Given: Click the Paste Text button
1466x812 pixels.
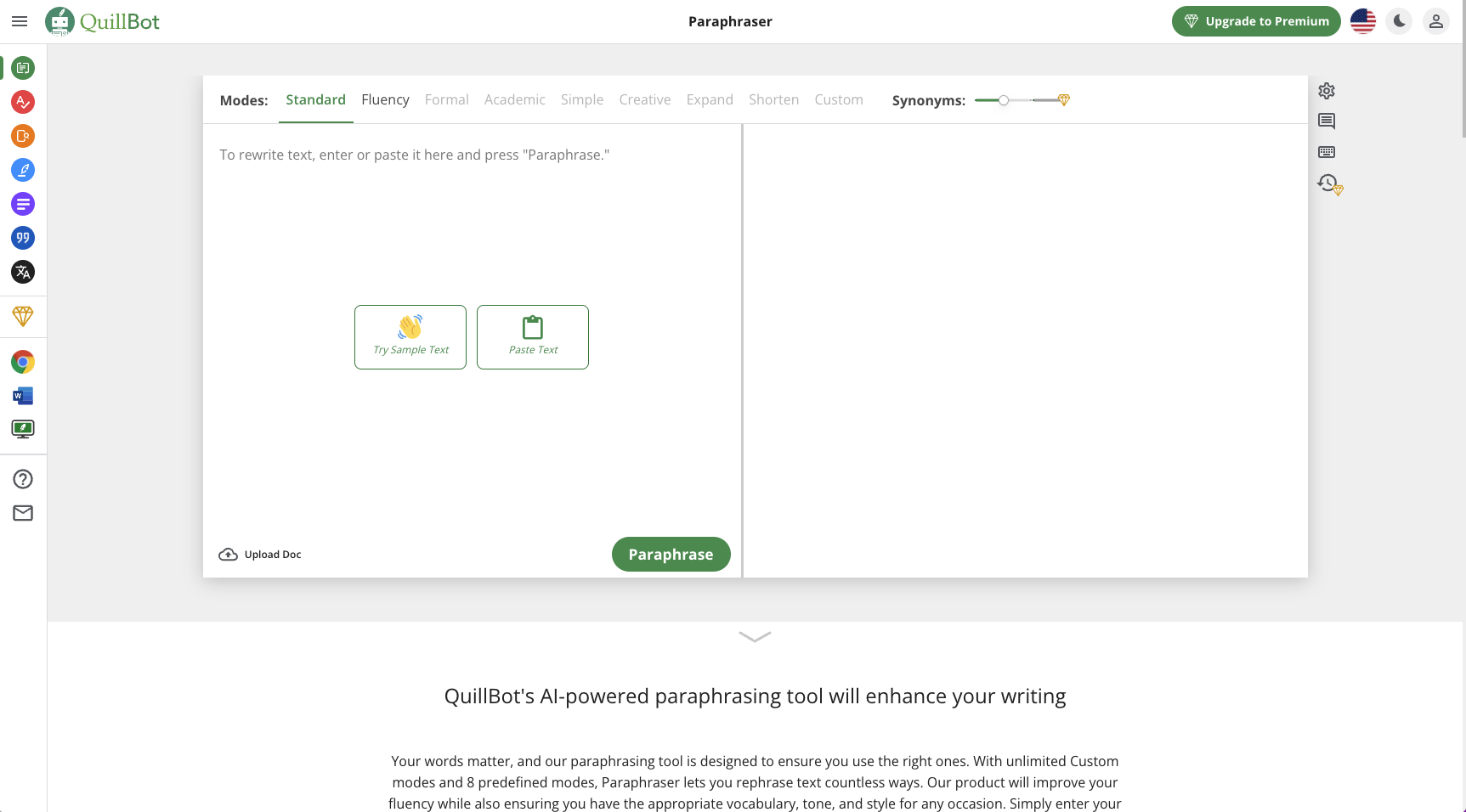Looking at the screenshot, I should [533, 337].
